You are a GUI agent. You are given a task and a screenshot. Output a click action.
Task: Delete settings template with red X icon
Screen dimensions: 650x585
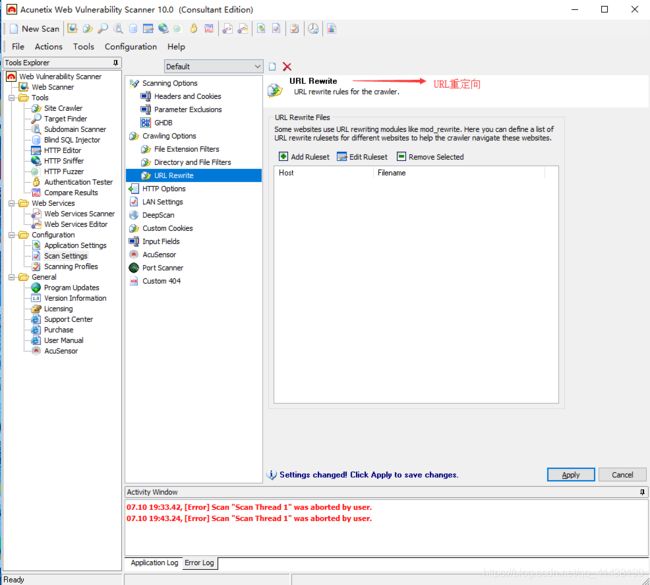coord(287,67)
